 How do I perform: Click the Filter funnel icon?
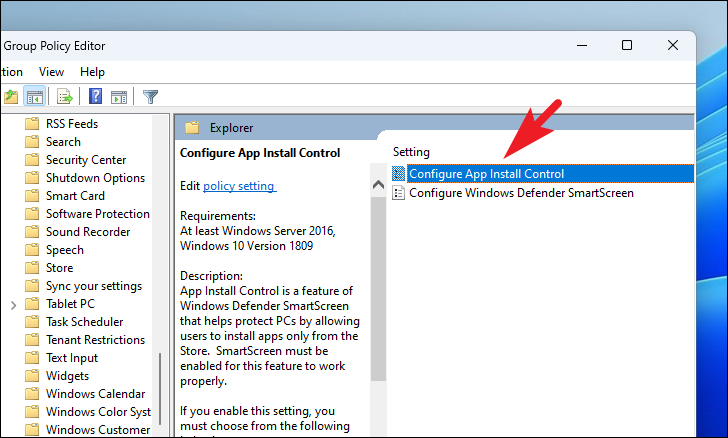point(150,97)
